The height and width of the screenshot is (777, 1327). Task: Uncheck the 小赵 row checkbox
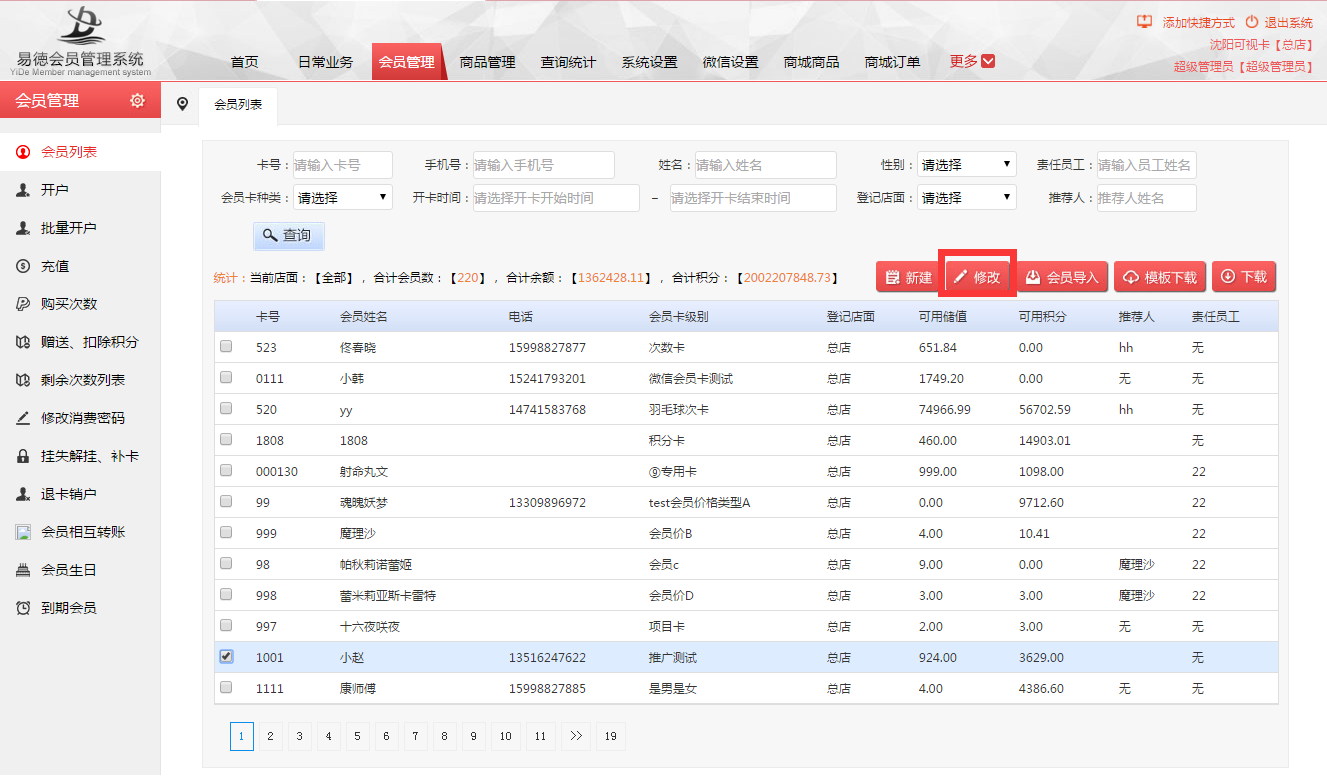226,656
